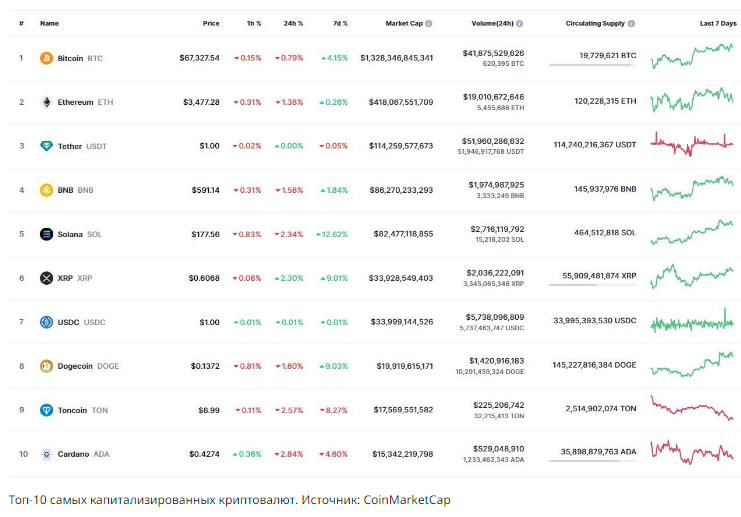Click Dogecoin 24h change 1.60%

coord(289,366)
